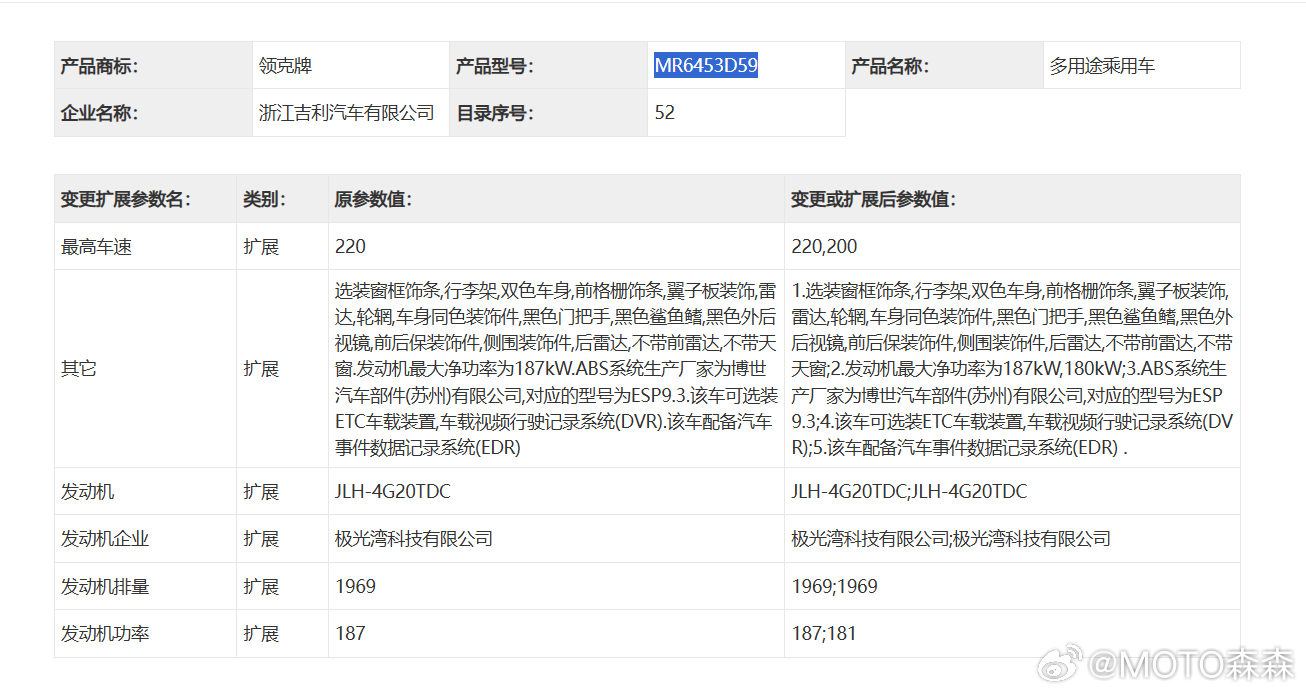
Task: Click the changed max speed value 220,200
Action: click(x=824, y=246)
